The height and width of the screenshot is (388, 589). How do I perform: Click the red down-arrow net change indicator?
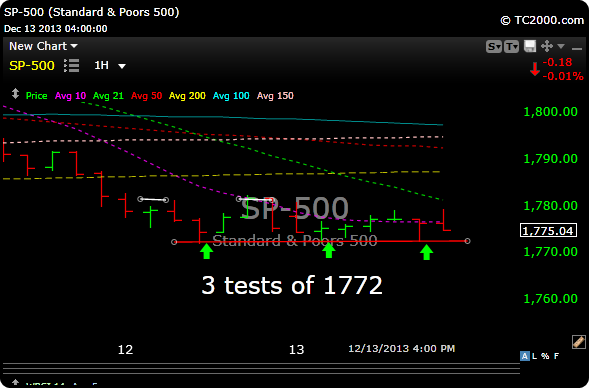tap(535, 69)
